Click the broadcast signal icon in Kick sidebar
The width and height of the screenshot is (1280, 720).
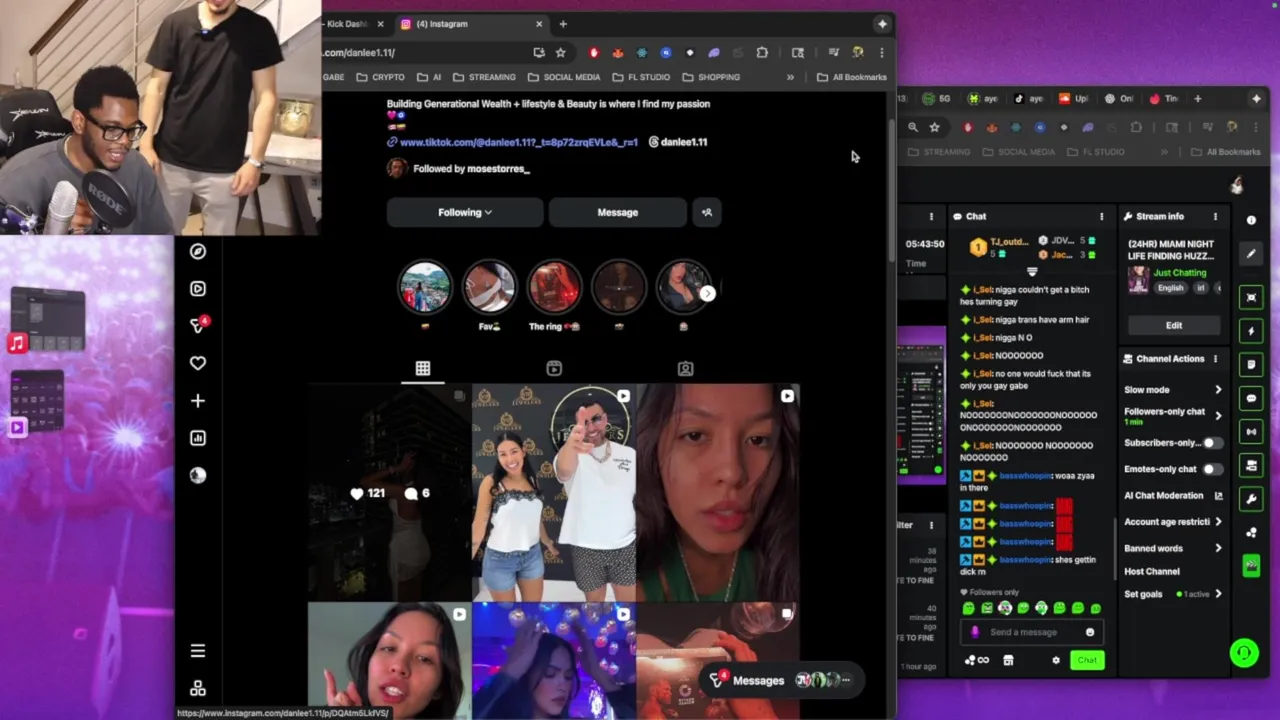pos(1251,432)
